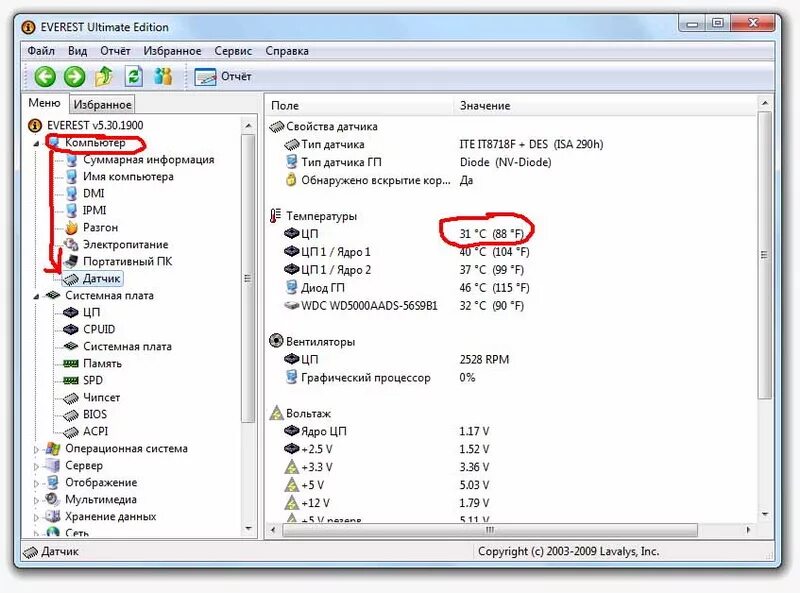Open the users icon in toolbar

click(163, 77)
